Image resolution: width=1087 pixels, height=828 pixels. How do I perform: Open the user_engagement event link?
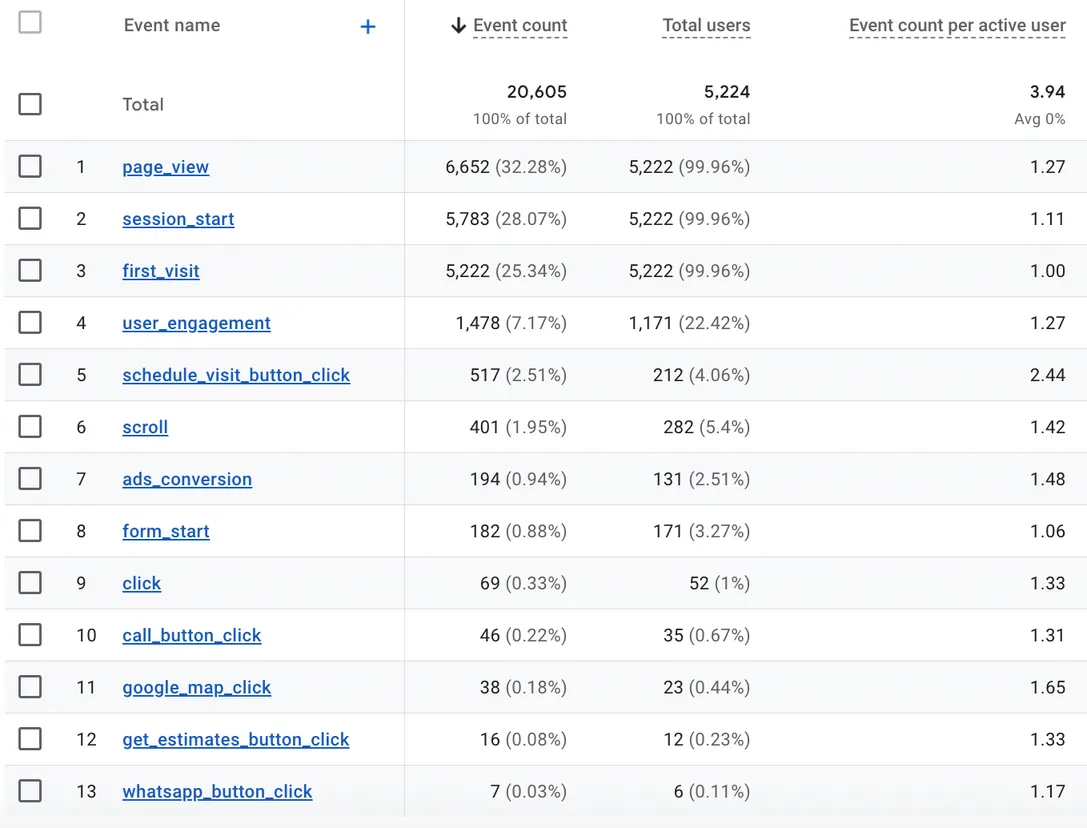click(x=196, y=323)
